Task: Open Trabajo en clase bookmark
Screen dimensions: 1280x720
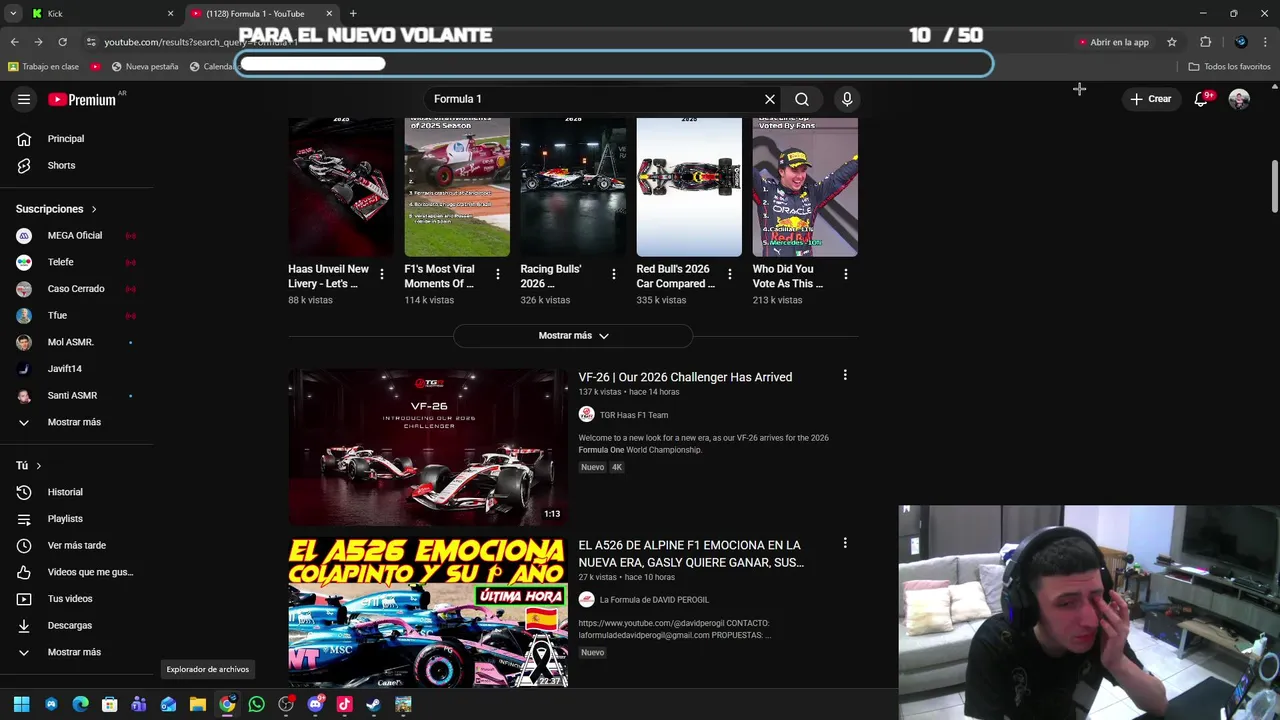Action: click(43, 67)
